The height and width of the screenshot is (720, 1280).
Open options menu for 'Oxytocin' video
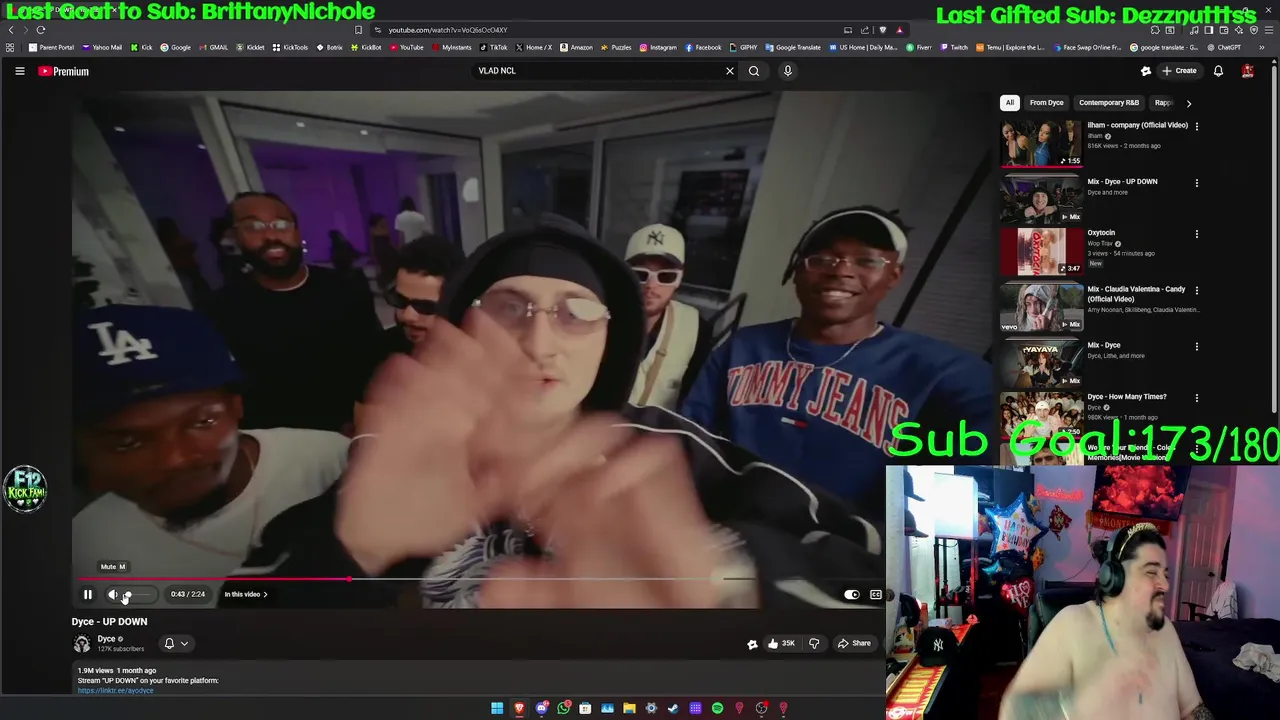[x=1197, y=234]
